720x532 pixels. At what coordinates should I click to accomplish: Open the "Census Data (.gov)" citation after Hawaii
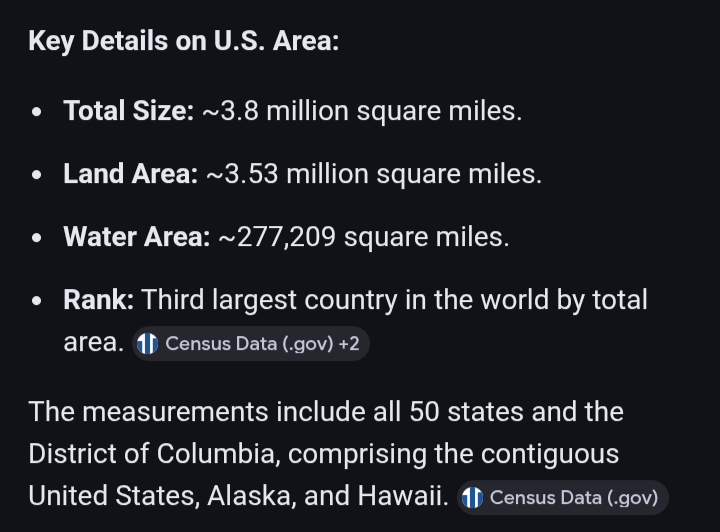562,497
